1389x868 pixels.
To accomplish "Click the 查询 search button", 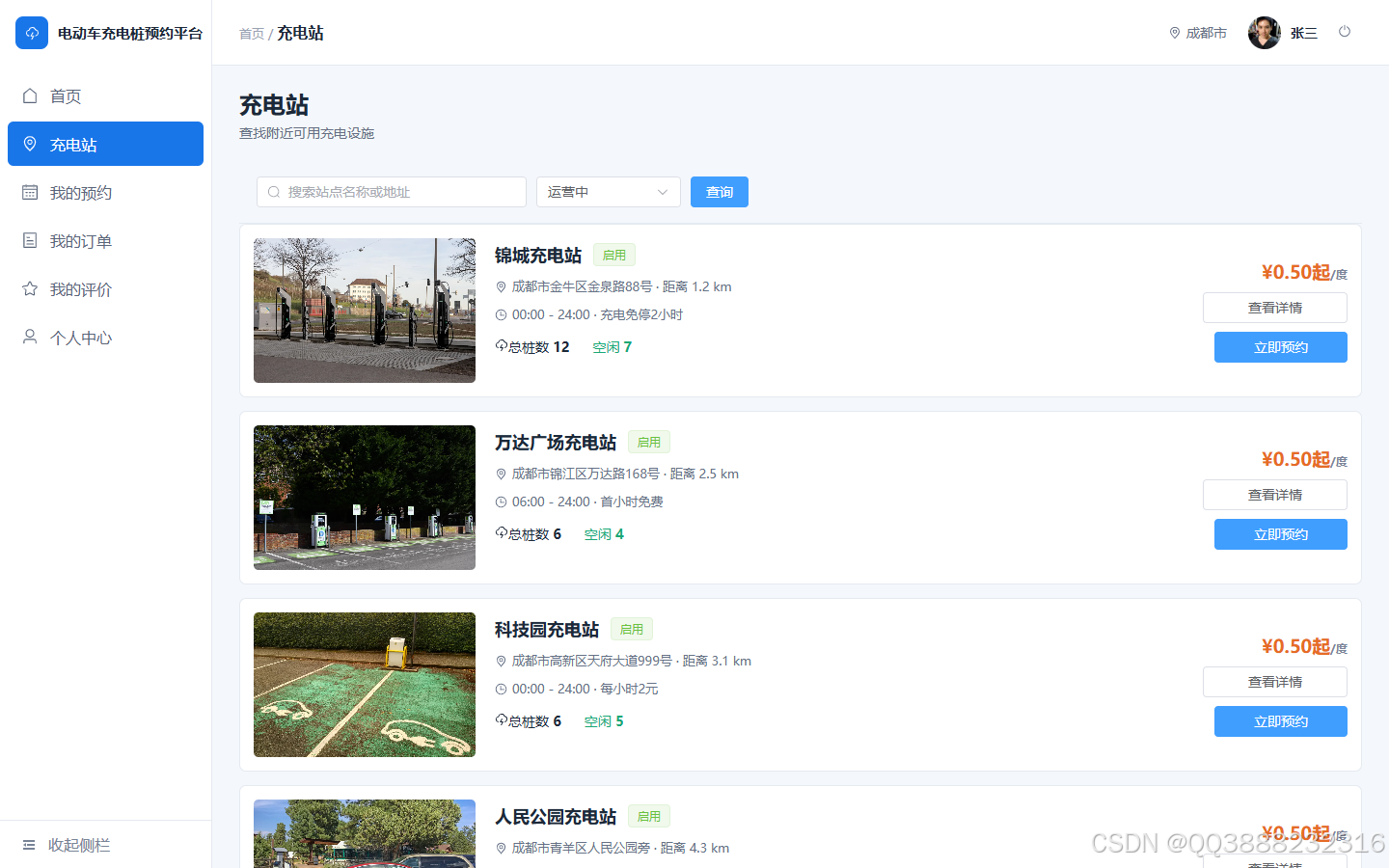I will tap(720, 192).
